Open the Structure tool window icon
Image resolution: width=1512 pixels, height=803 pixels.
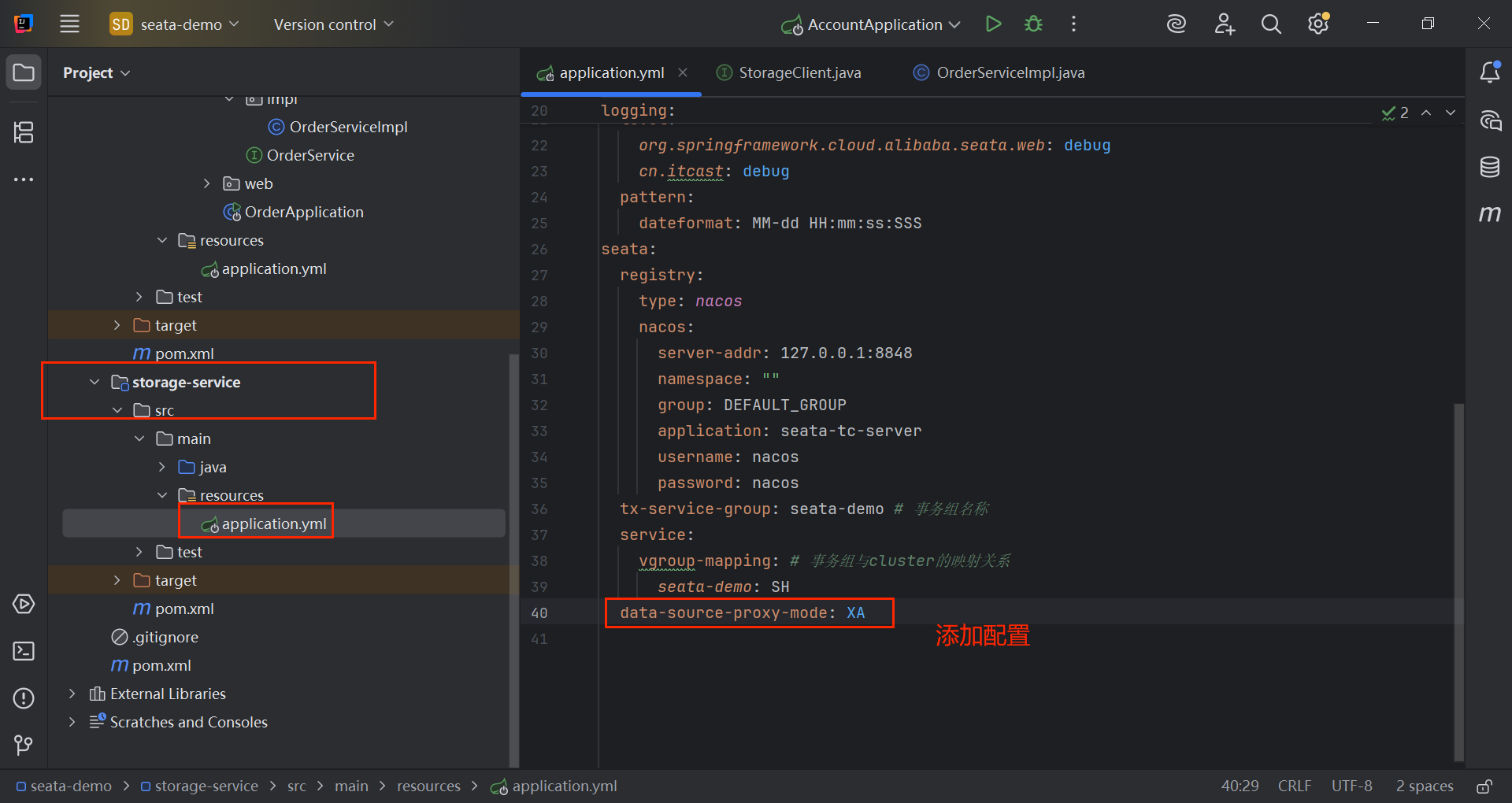pyautogui.click(x=24, y=132)
